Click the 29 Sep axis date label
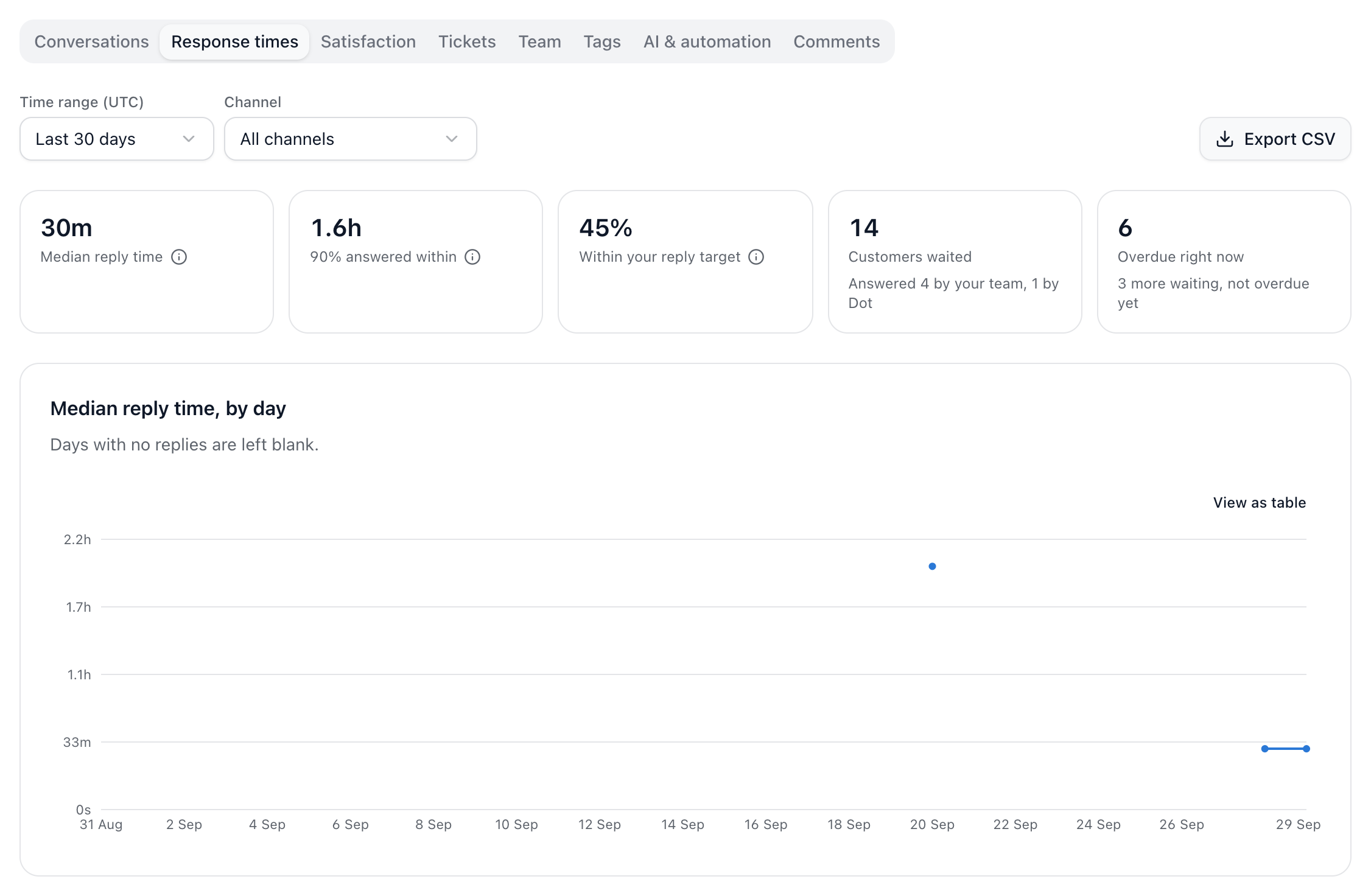 pyautogui.click(x=1298, y=825)
